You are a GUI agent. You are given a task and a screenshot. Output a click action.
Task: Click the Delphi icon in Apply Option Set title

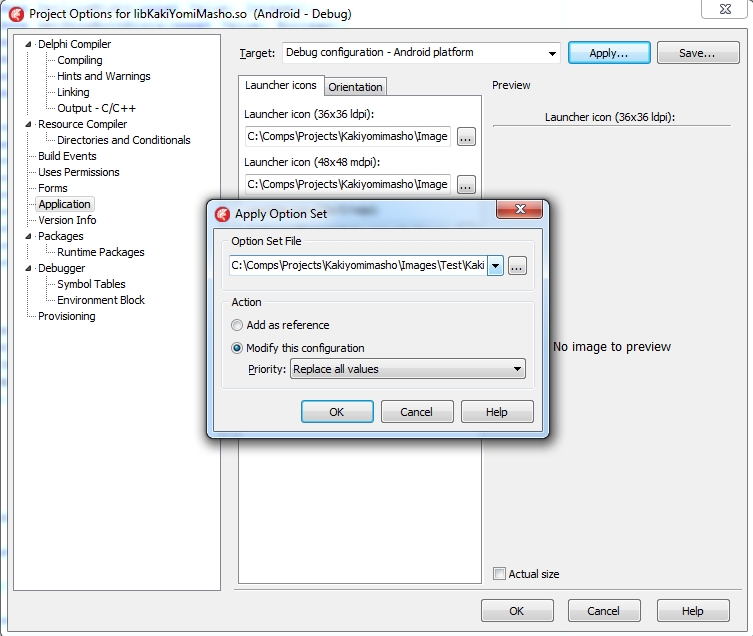tap(222, 214)
